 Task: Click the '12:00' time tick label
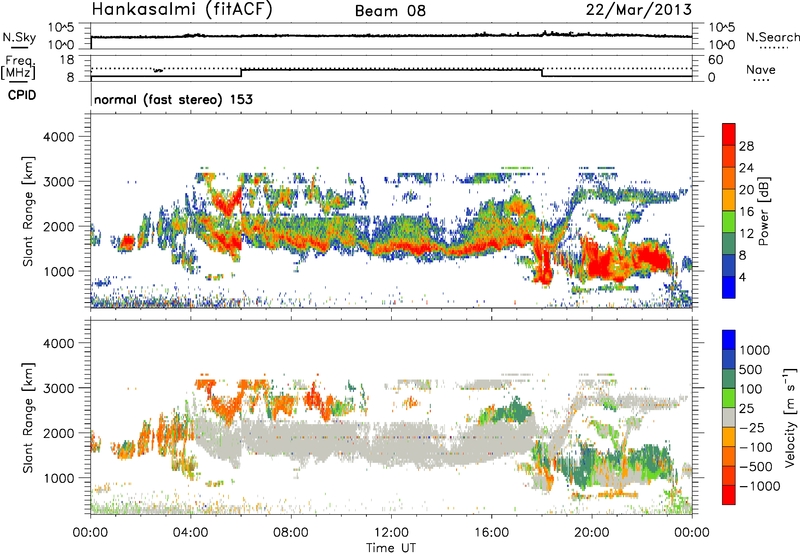click(x=391, y=533)
